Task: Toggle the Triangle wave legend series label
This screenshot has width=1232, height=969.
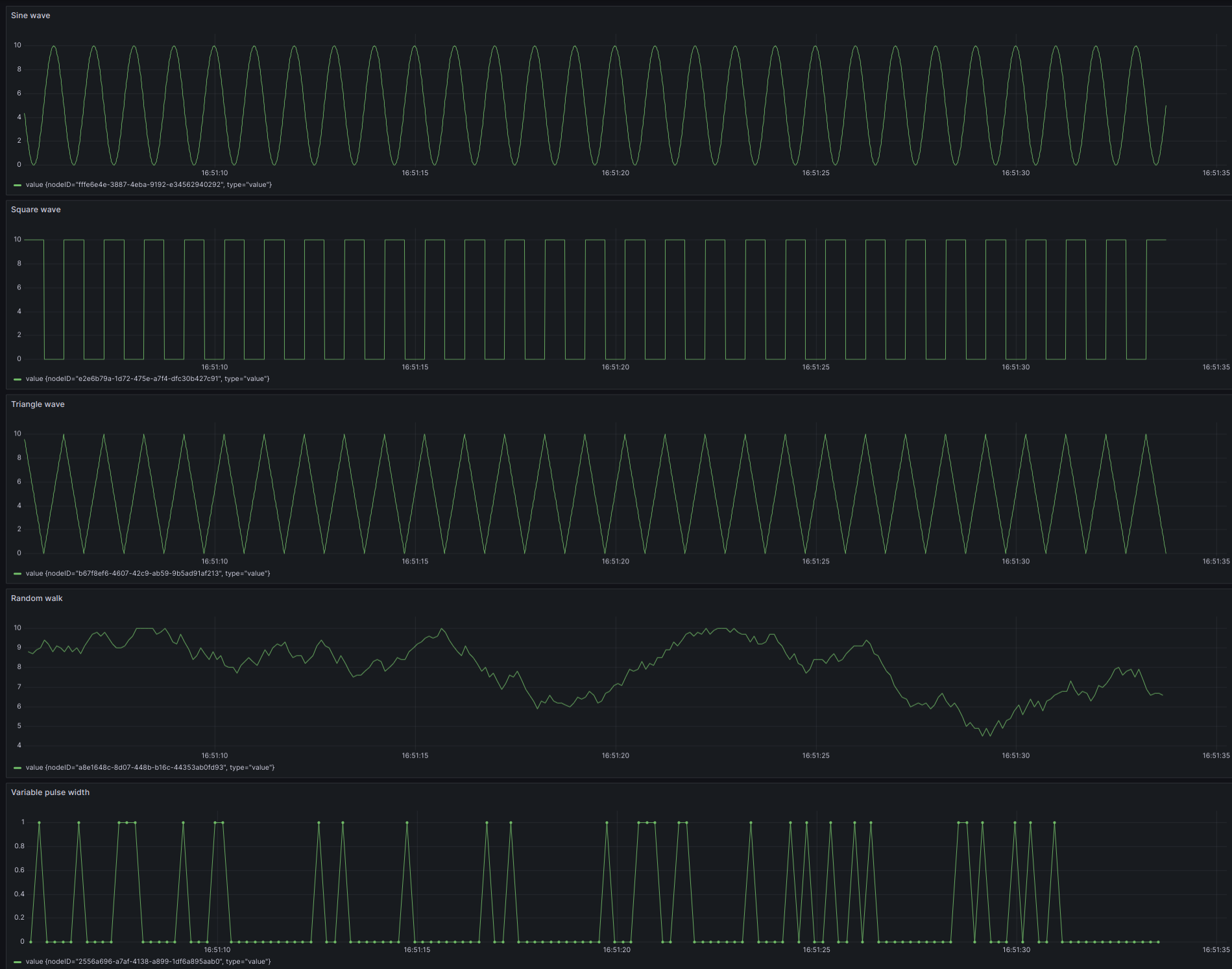Action: pyautogui.click(x=148, y=574)
